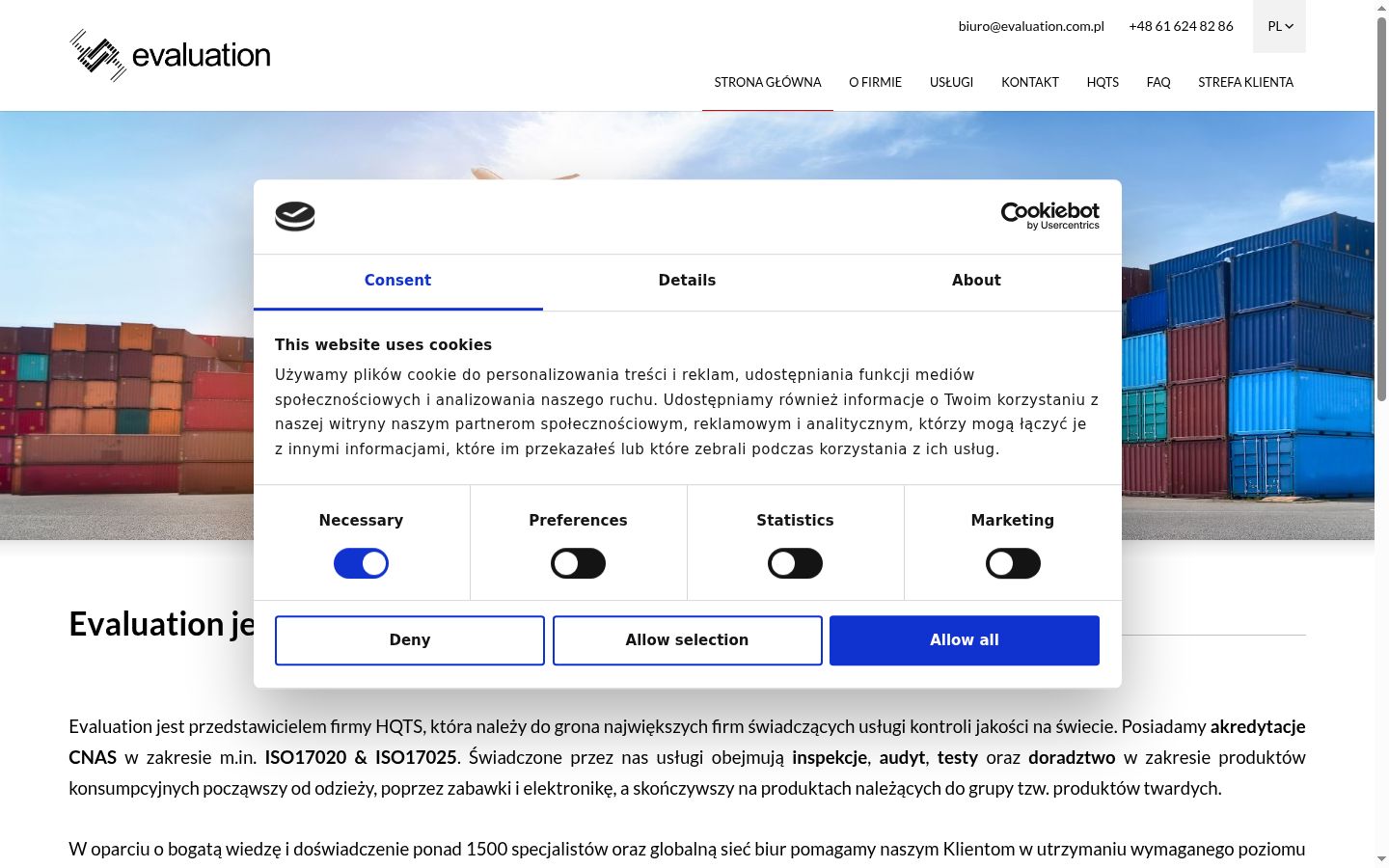Image resolution: width=1389 pixels, height=868 pixels.
Task: Open the About tab
Action: (976, 281)
